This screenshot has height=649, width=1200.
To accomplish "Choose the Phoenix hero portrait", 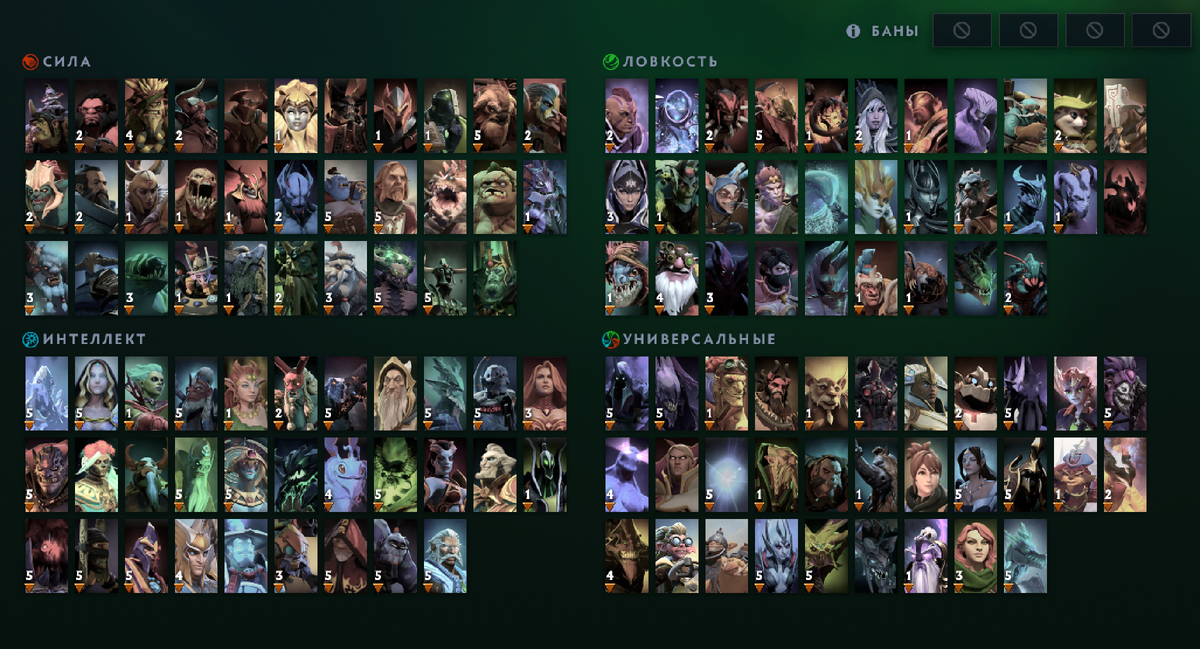I will [x=1127, y=472].
